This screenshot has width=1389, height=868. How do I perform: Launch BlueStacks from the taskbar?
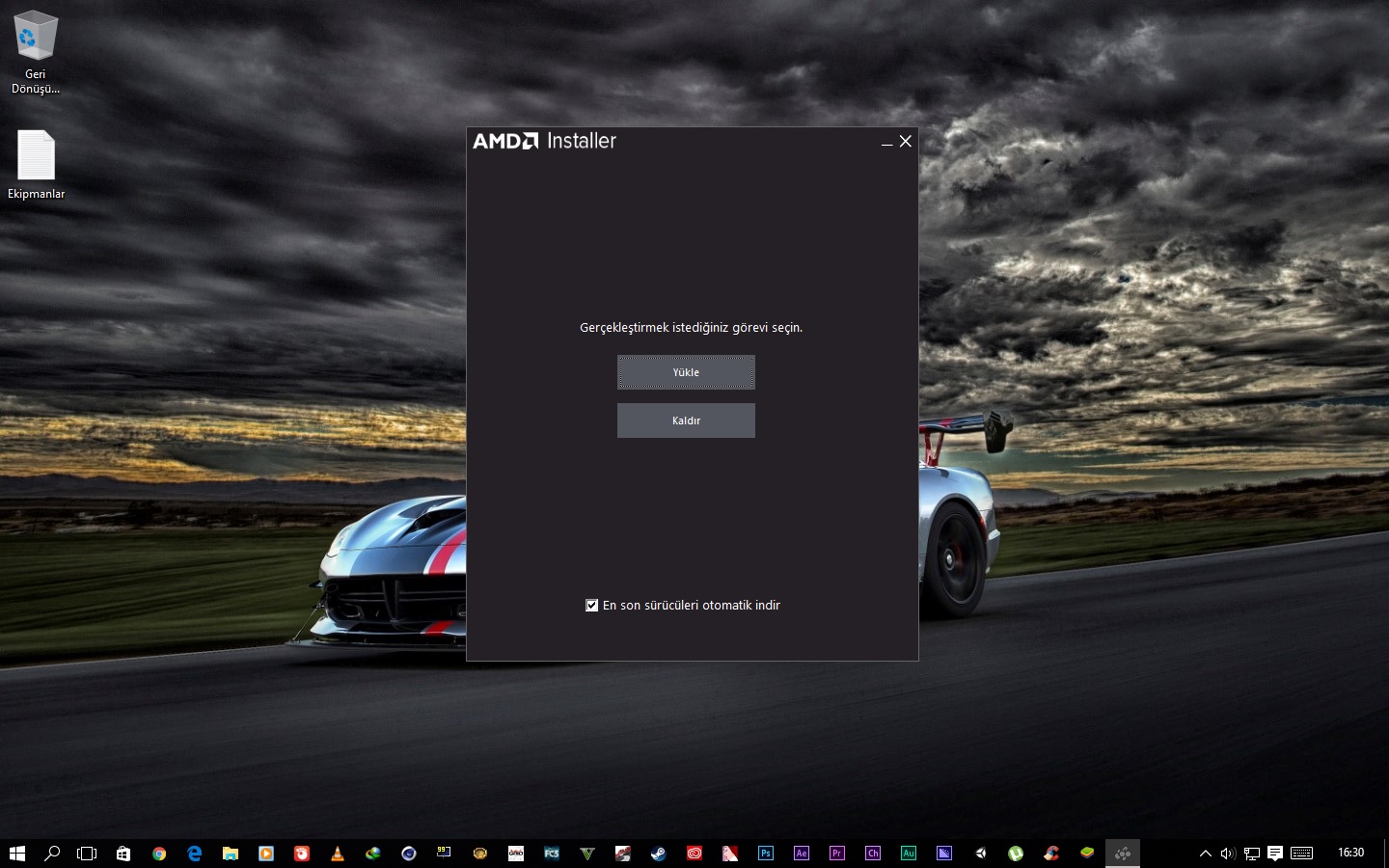point(1087,854)
